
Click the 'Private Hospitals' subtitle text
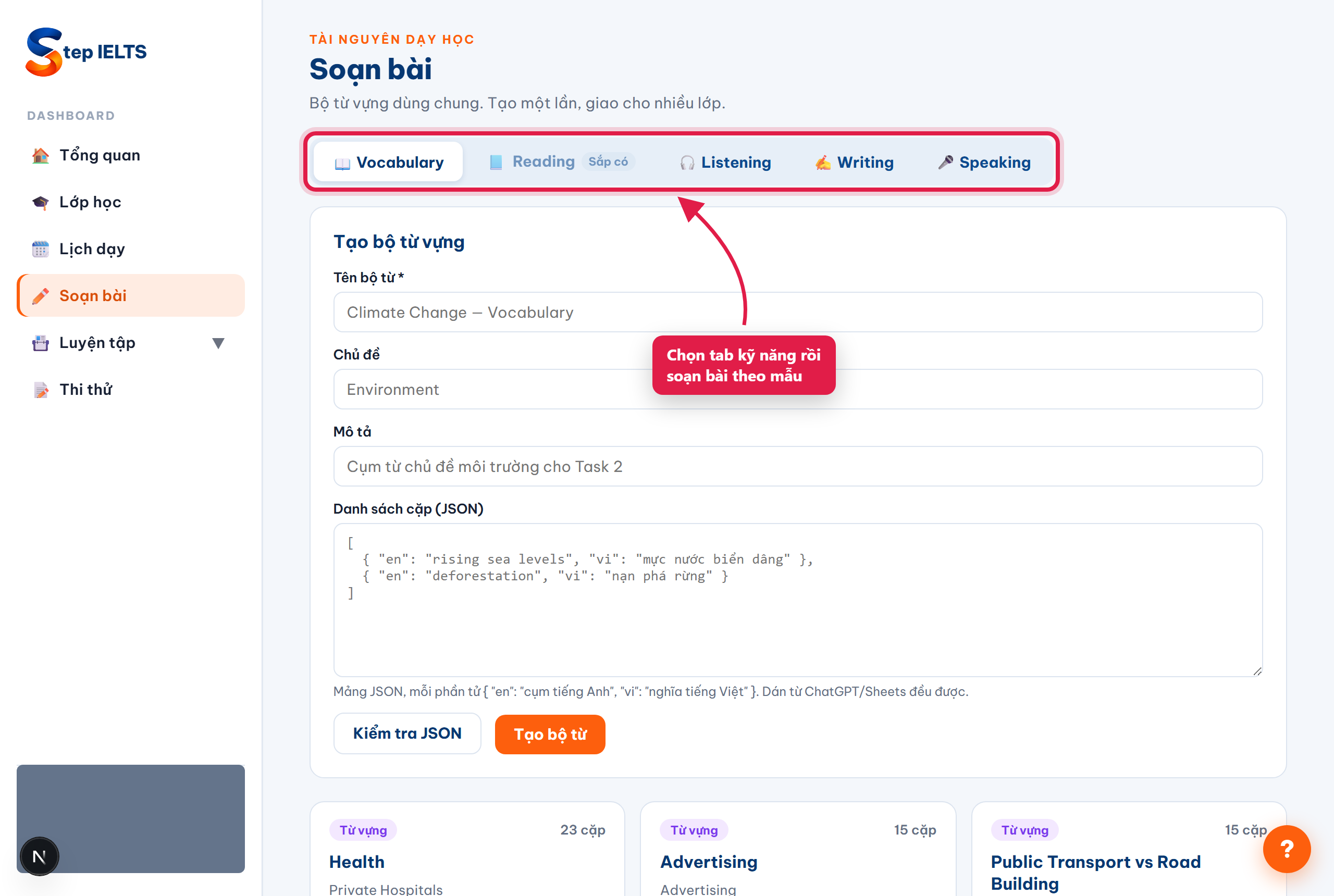pos(386,889)
